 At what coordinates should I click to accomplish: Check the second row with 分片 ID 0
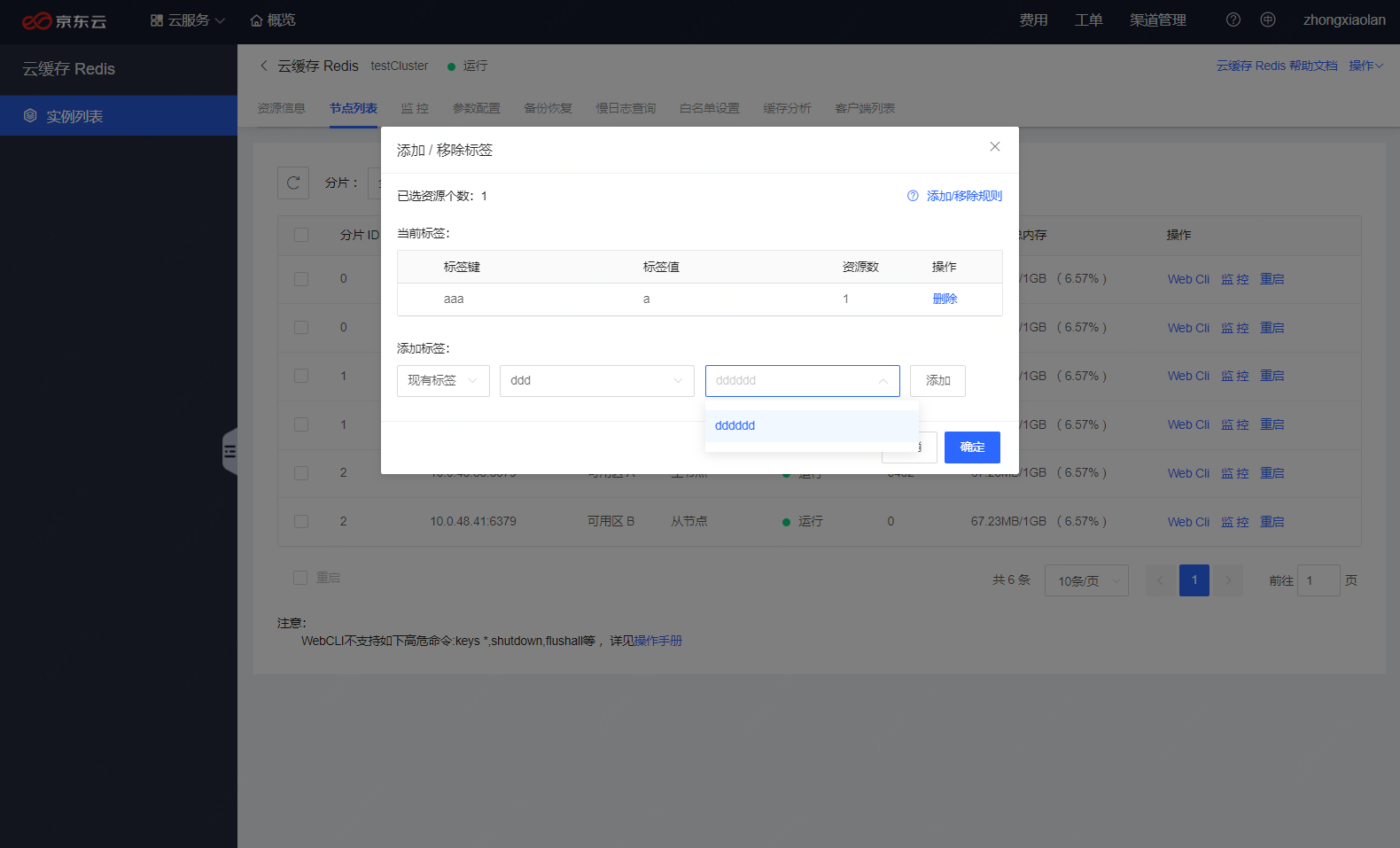pyautogui.click(x=301, y=328)
